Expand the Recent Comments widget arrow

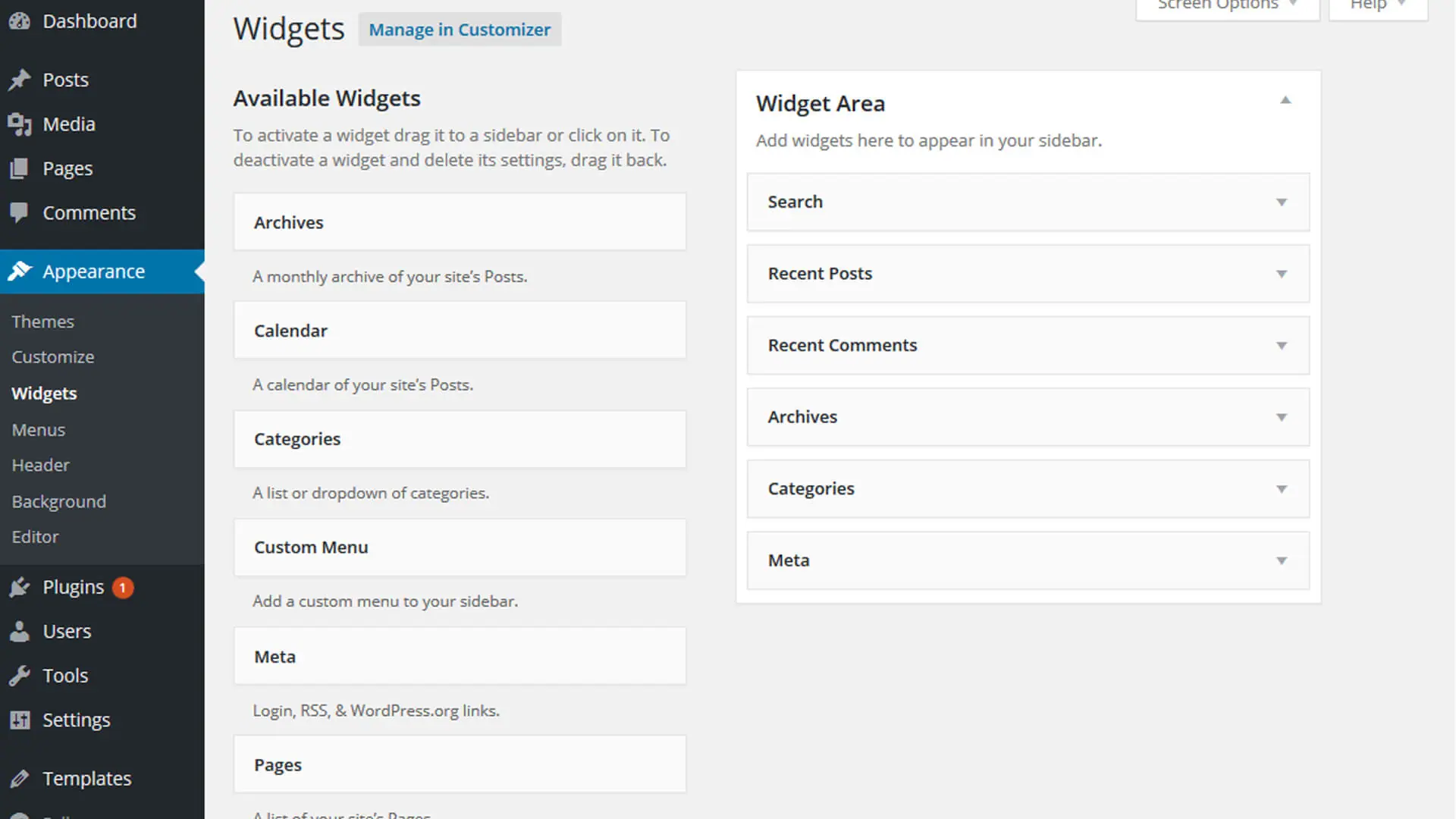[1282, 346]
